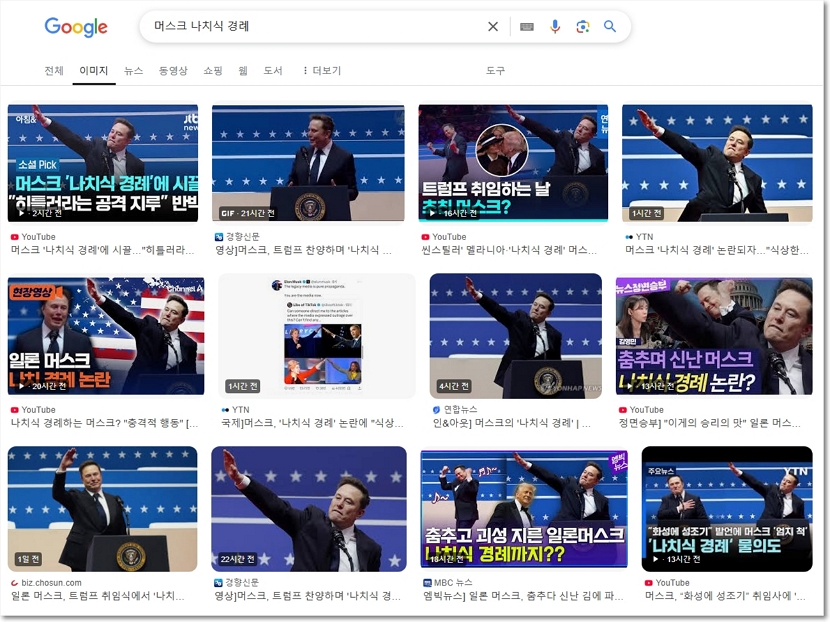Open link 나치식 경례하는 머스크? 충격적 행동
Screen dimensions: 830x622
tap(104, 423)
